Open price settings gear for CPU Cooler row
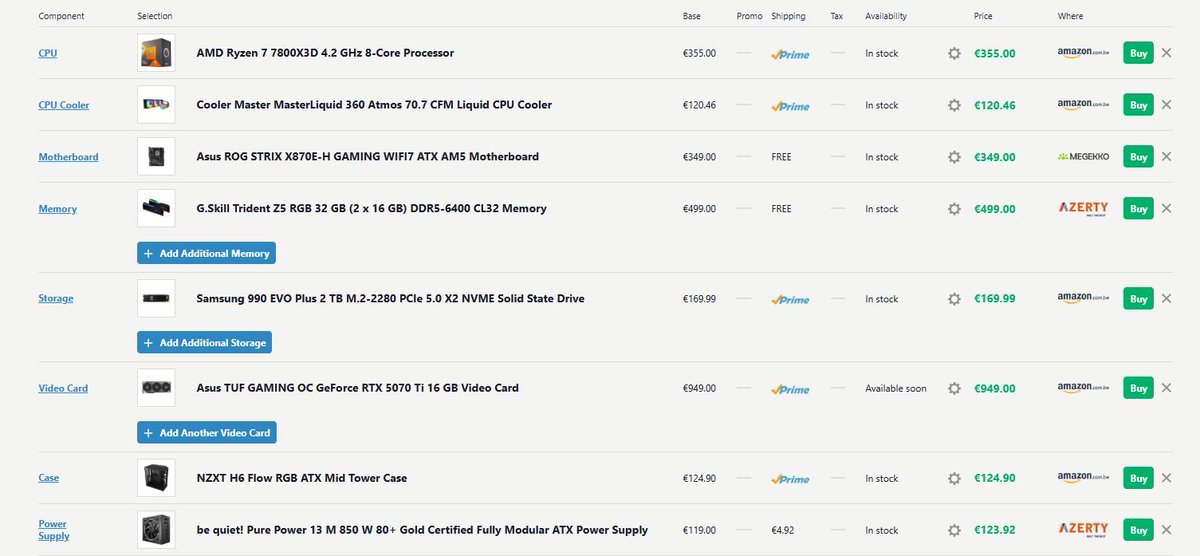The image size is (1200, 556). point(954,105)
